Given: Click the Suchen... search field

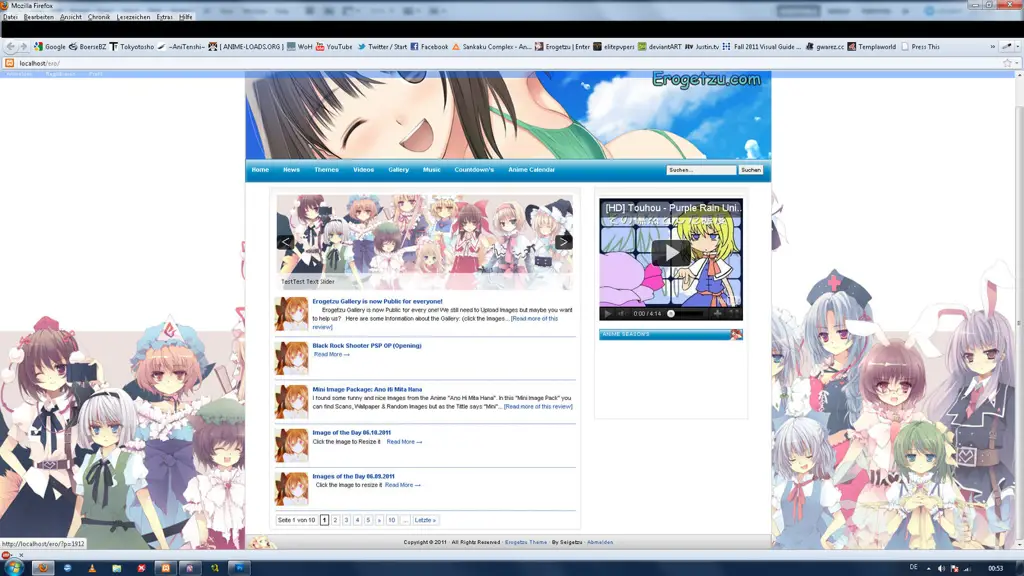Looking at the screenshot, I should tap(701, 170).
